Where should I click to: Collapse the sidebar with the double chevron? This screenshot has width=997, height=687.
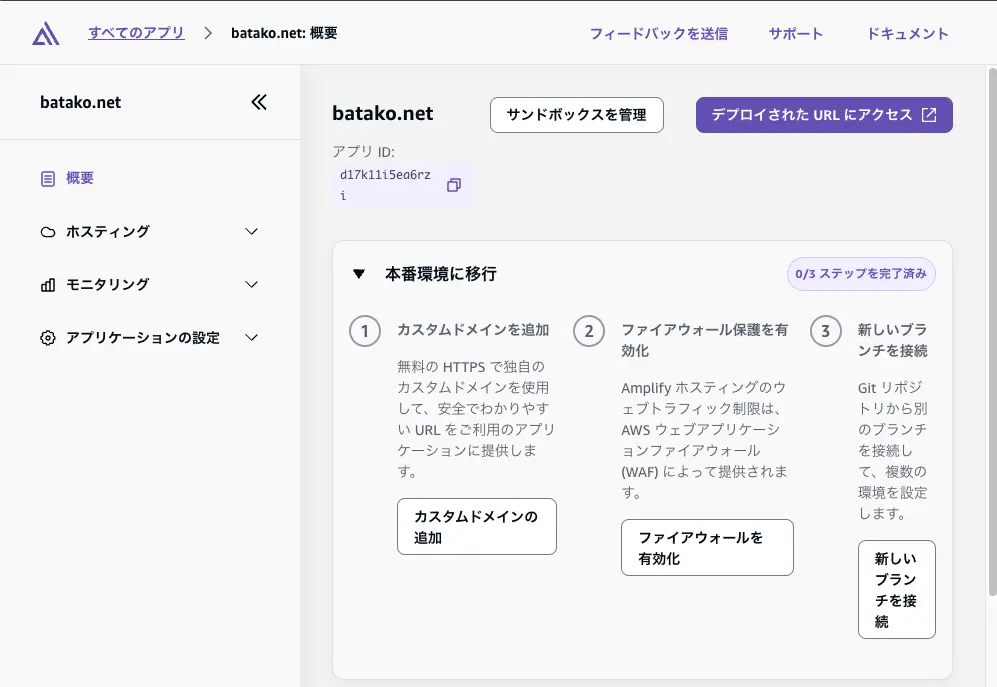[x=259, y=101]
